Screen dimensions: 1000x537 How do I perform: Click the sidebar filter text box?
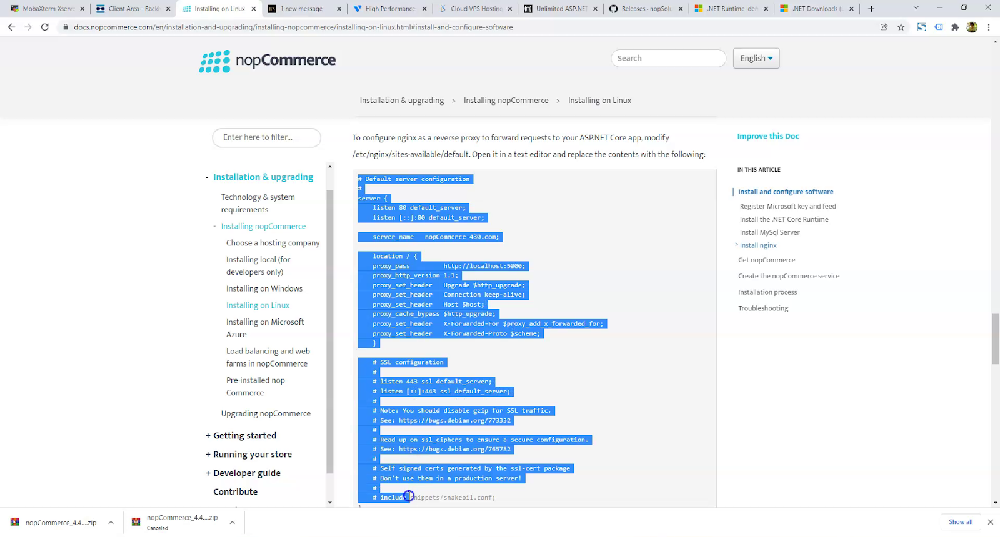click(x=266, y=137)
